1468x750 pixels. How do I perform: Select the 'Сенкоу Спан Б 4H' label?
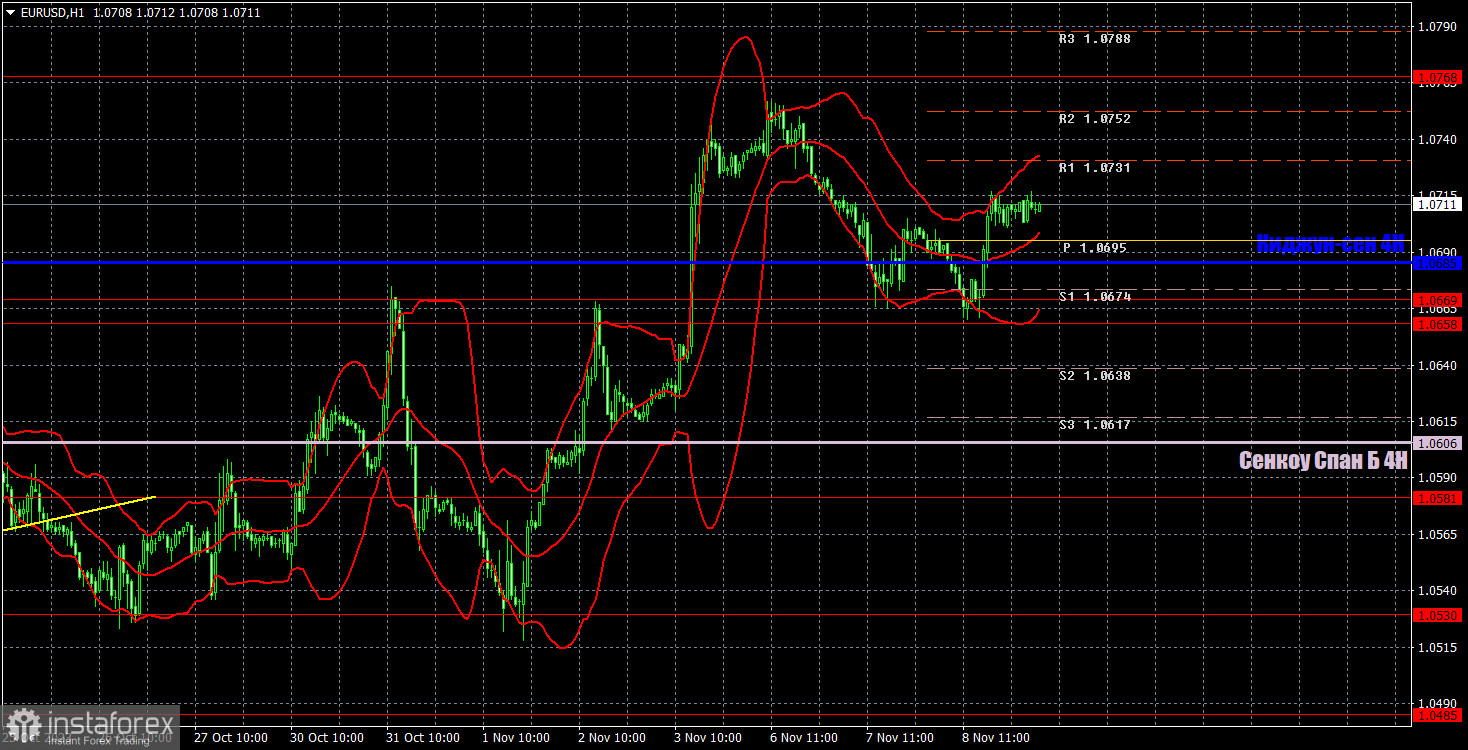(x=1323, y=460)
